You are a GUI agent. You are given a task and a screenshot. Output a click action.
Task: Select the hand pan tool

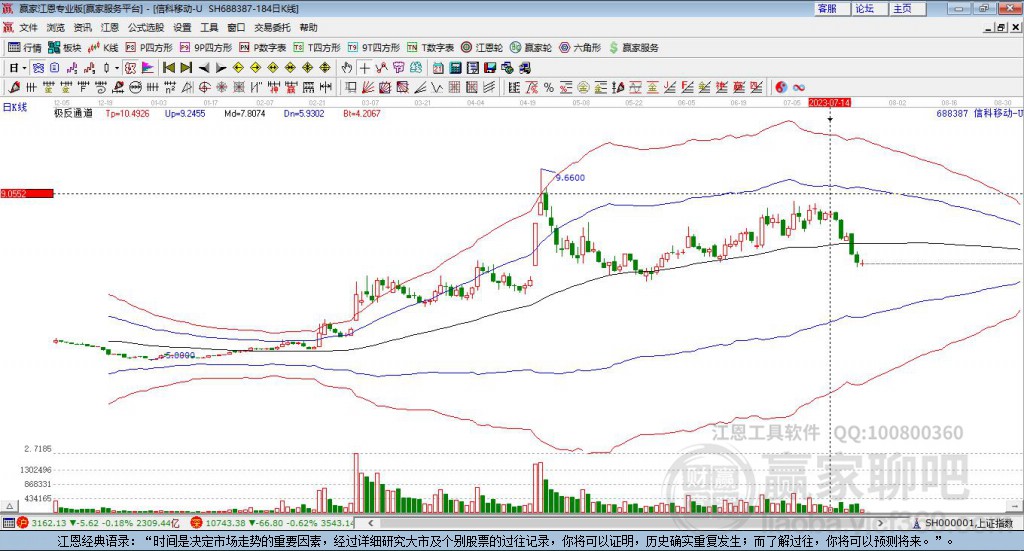[347, 68]
